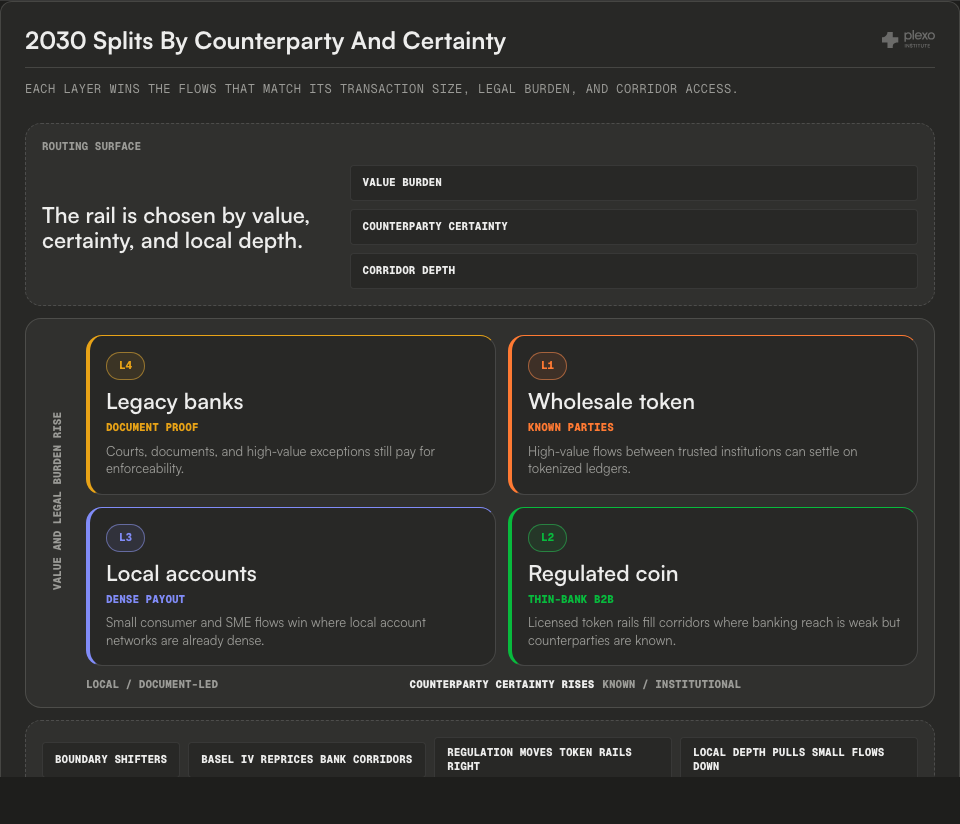This screenshot has height=824, width=960.
Task: Click the Known Parties tag
Action: [x=571, y=427]
